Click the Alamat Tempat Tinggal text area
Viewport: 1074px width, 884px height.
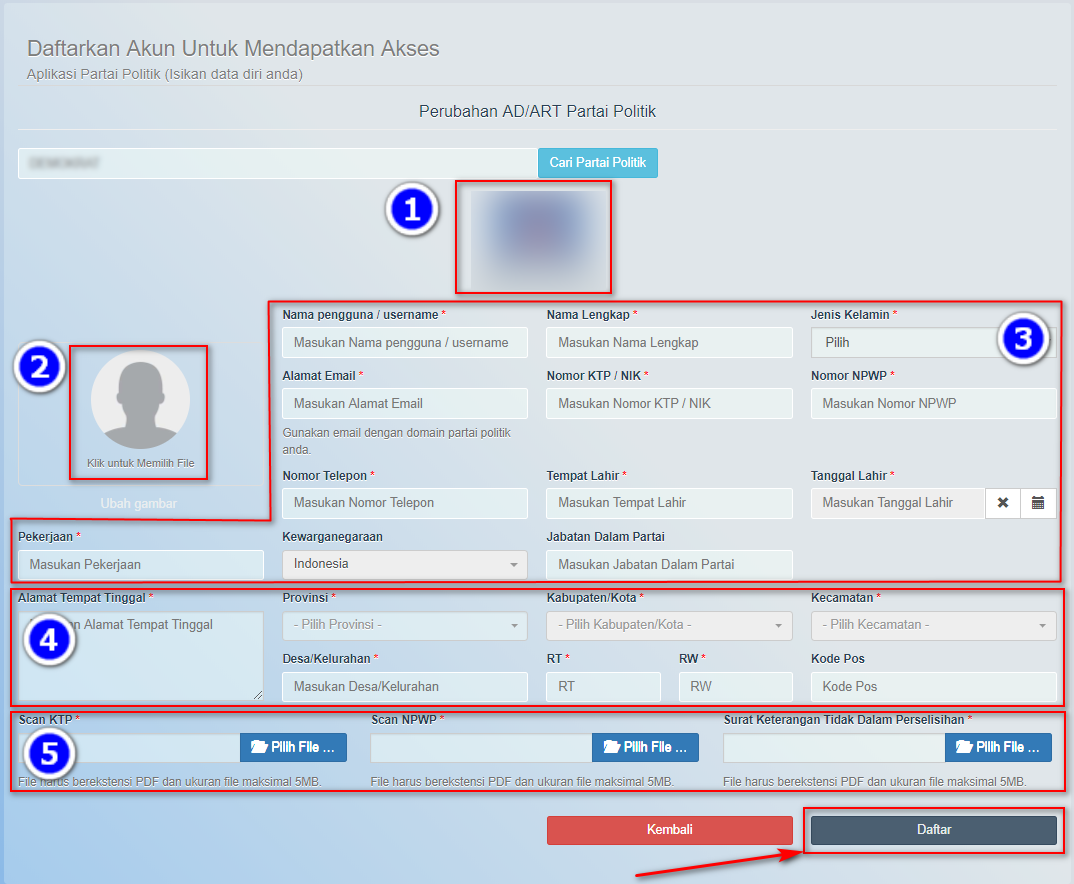coord(140,660)
